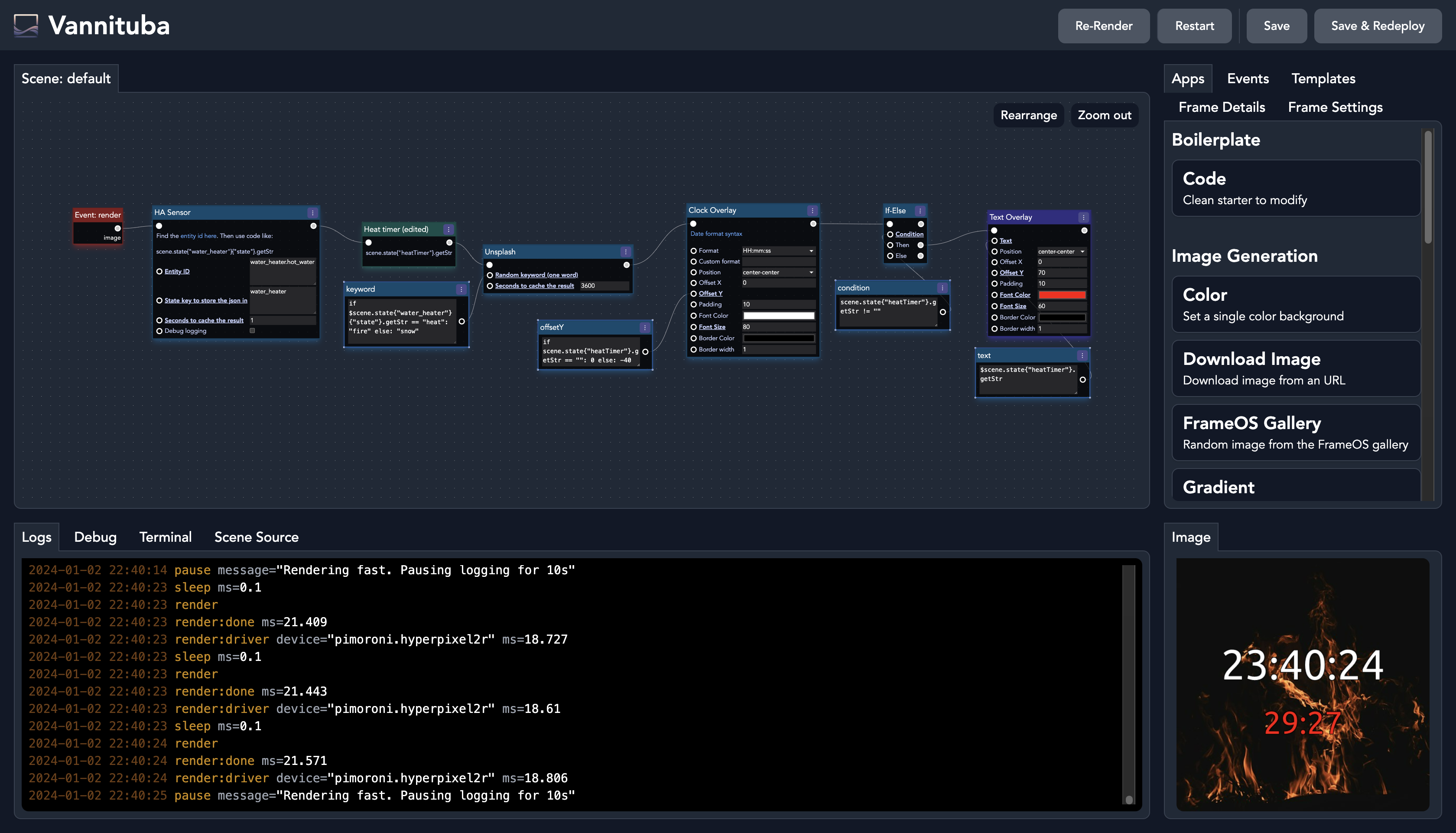
Task: Click the Download Image app card
Action: (1295, 368)
